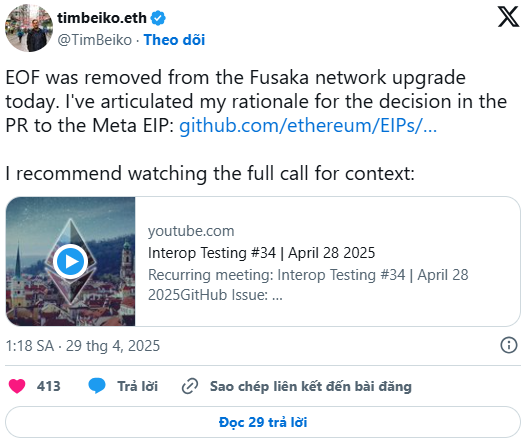Open the github.com/ethereum/EIPs link
This screenshot has height=443, width=528.
[x=308, y=126]
